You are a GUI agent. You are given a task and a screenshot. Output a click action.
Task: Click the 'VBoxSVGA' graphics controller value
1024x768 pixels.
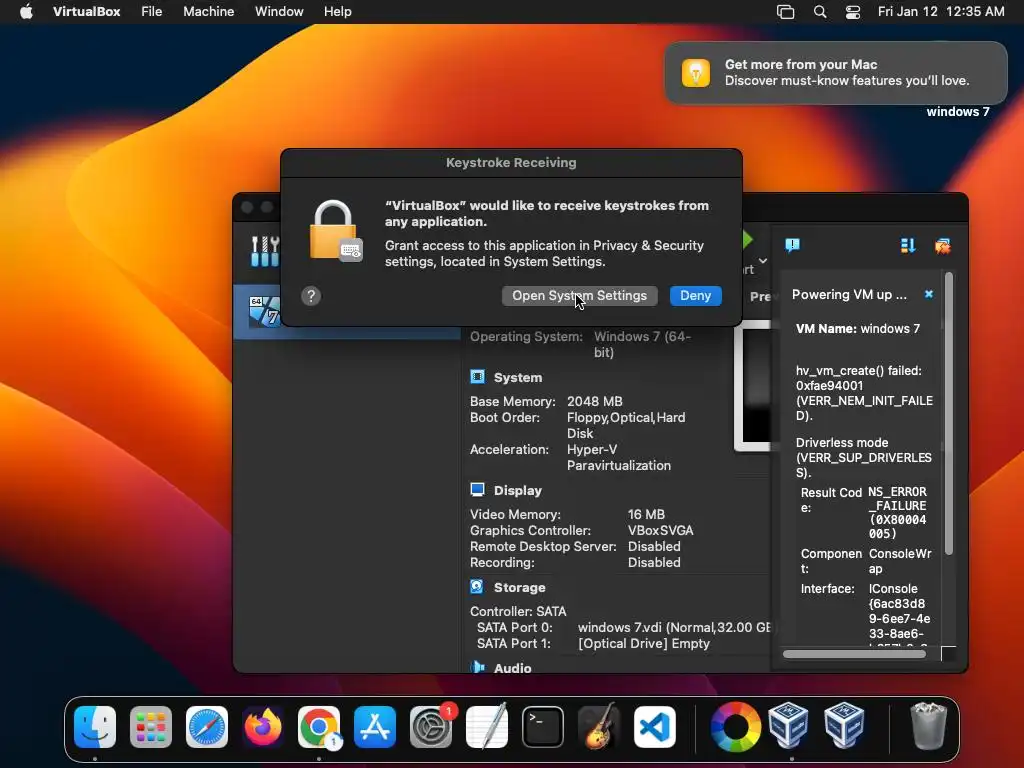point(660,530)
